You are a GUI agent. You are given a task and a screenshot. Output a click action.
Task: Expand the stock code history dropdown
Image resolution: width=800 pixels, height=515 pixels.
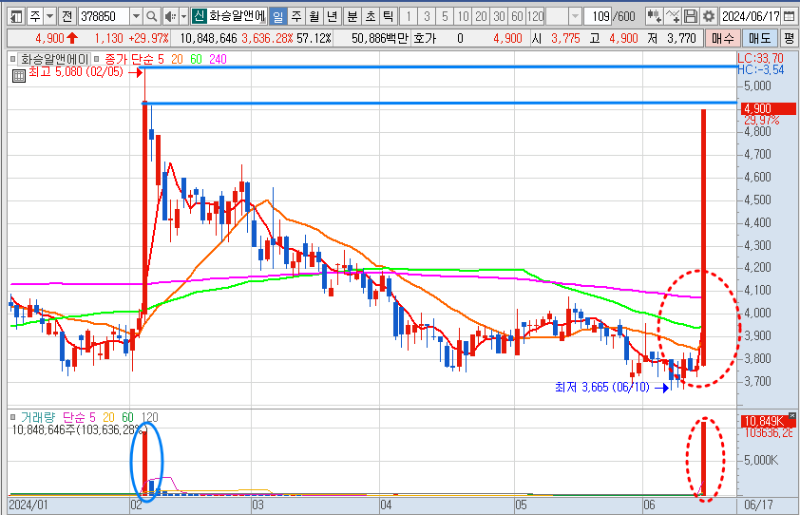[136, 16]
